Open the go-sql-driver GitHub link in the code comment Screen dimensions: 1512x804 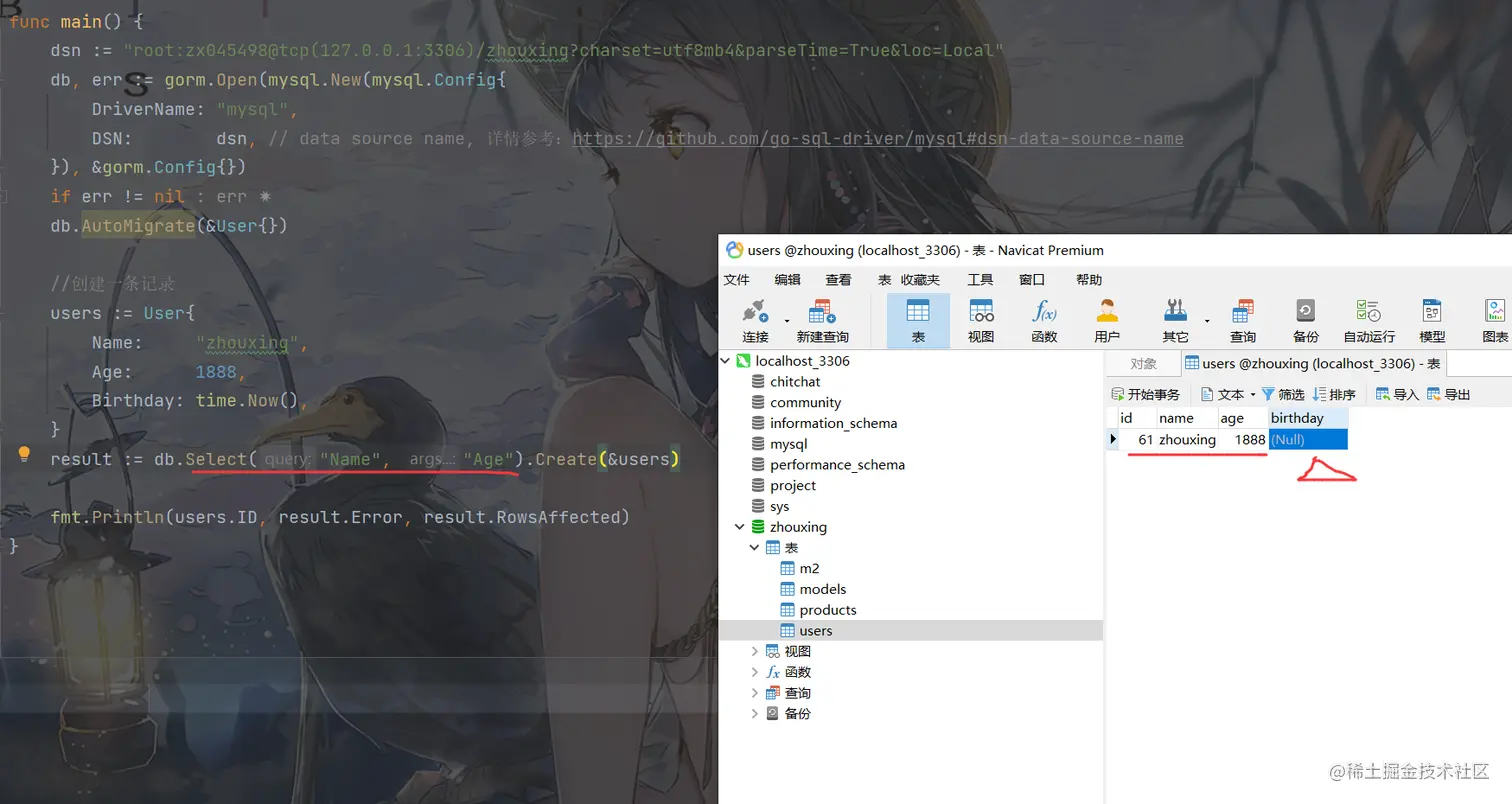[878, 138]
